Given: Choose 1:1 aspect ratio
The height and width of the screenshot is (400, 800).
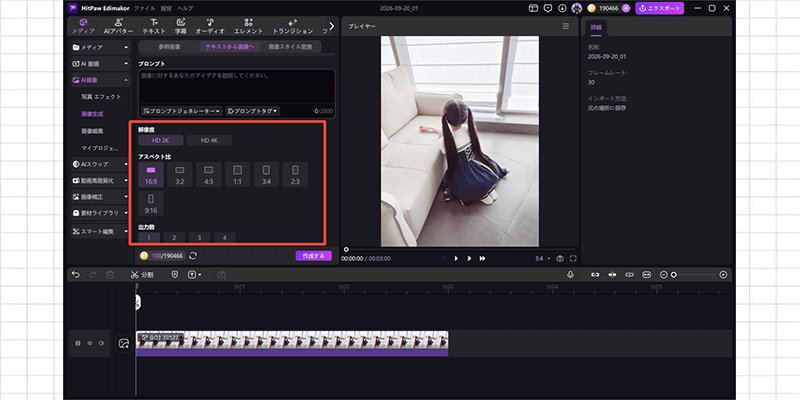Looking at the screenshot, I should click(237, 174).
